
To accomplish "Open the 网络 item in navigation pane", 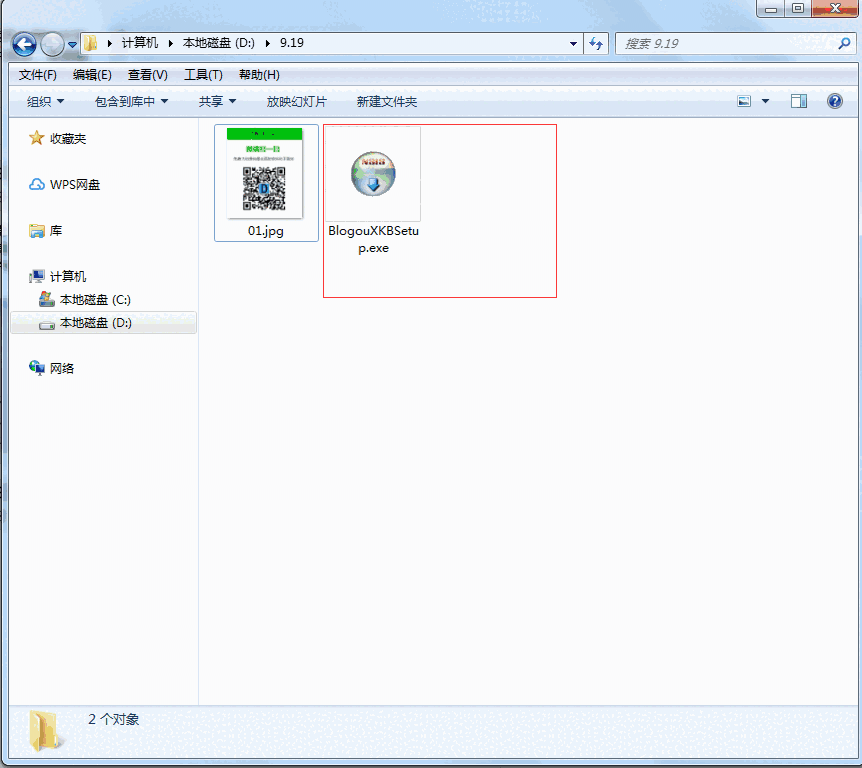I will point(63,368).
